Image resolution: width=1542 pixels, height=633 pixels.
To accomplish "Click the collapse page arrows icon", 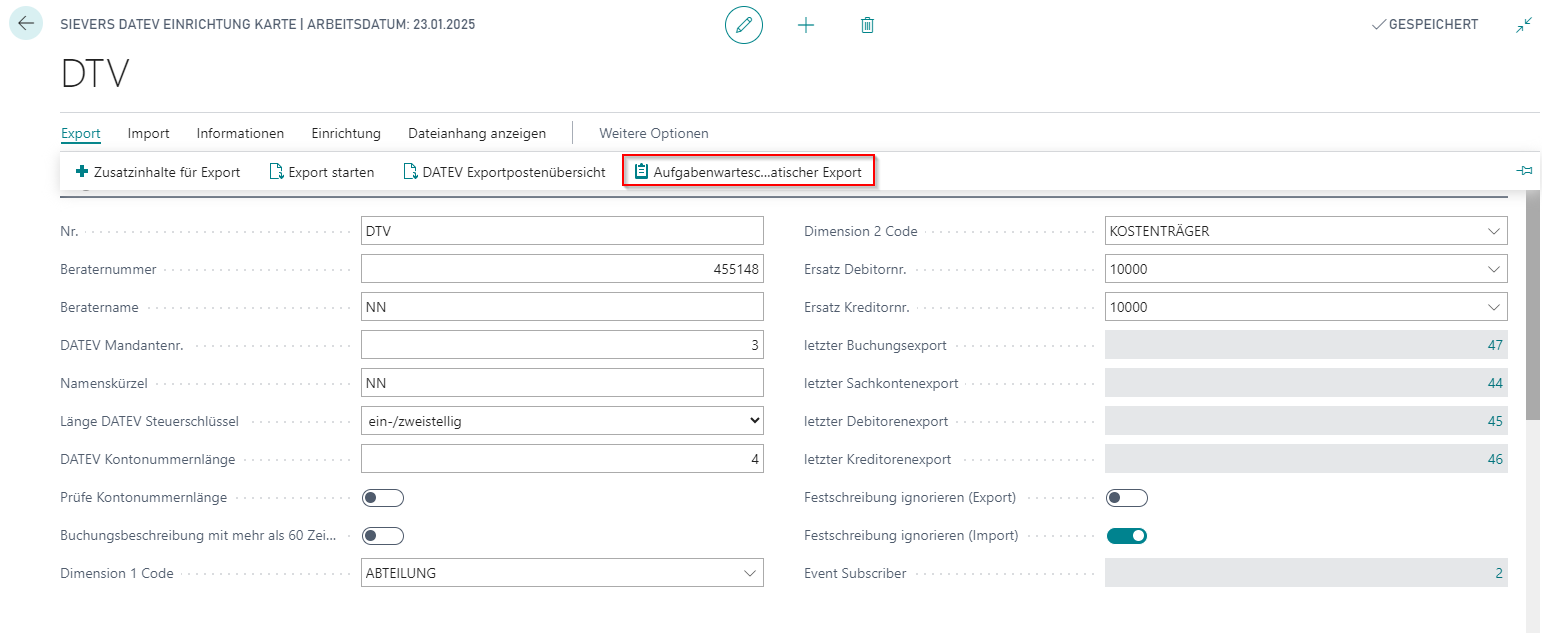I will pos(1523,25).
